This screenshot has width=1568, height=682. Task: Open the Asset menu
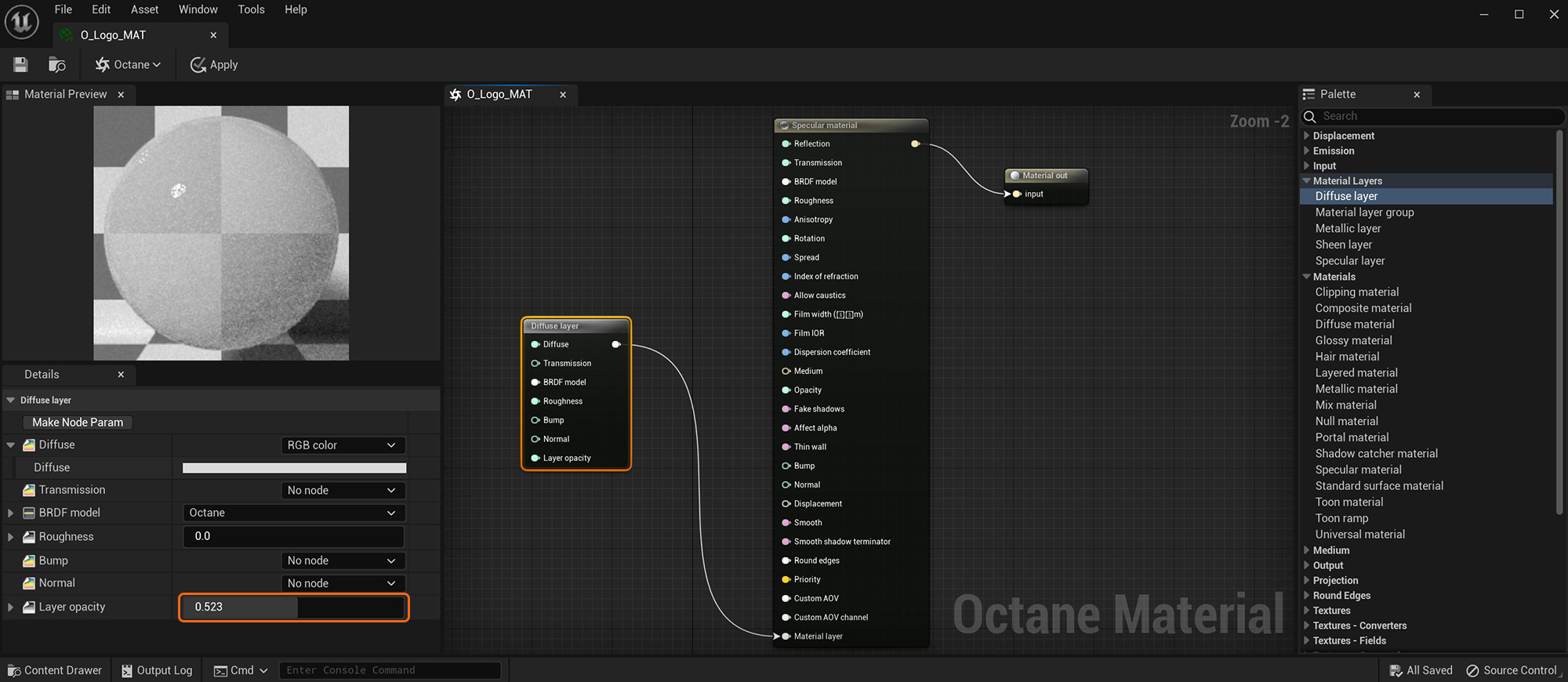[144, 9]
